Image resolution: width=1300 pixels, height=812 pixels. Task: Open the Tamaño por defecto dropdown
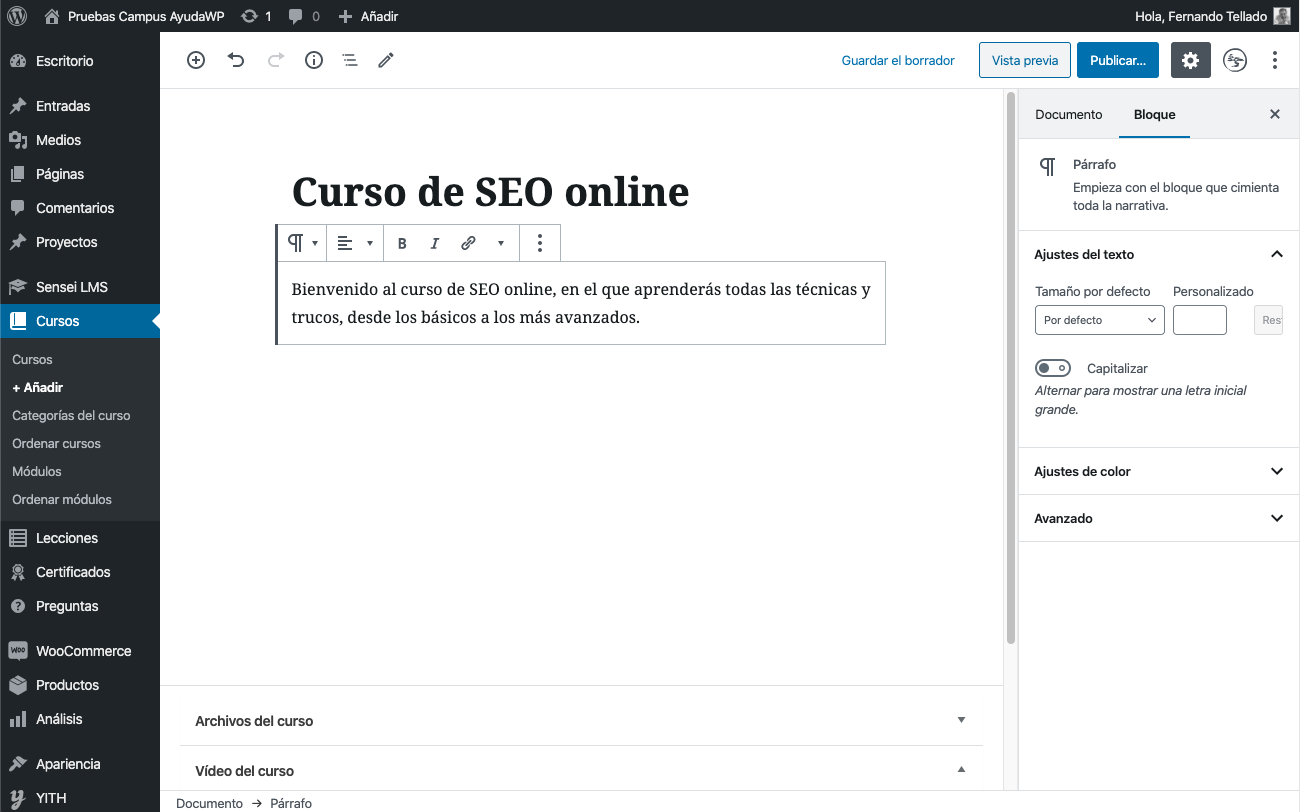1099,320
